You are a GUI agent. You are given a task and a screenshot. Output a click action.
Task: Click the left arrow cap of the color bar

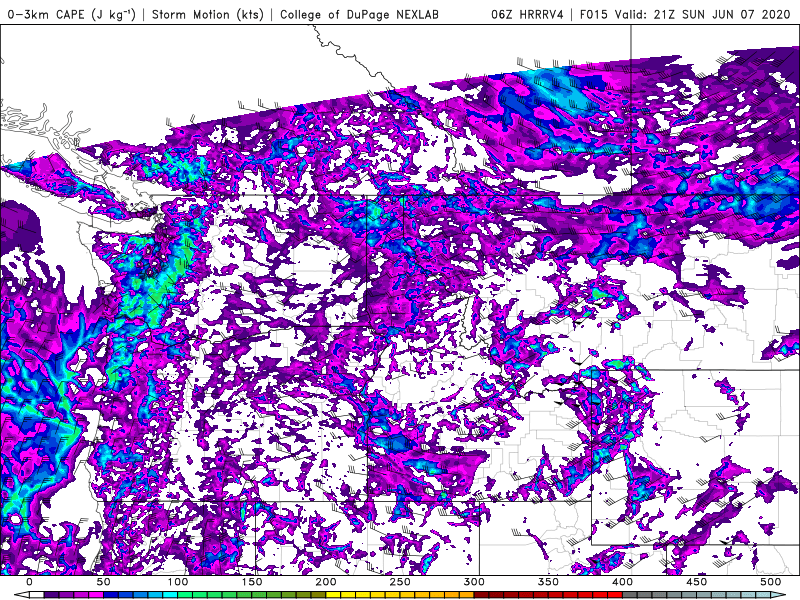click(x=22, y=595)
